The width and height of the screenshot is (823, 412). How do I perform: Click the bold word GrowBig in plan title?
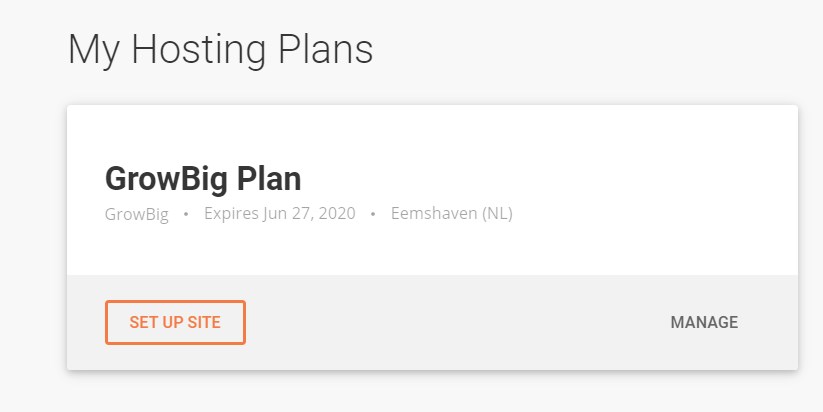pos(167,180)
